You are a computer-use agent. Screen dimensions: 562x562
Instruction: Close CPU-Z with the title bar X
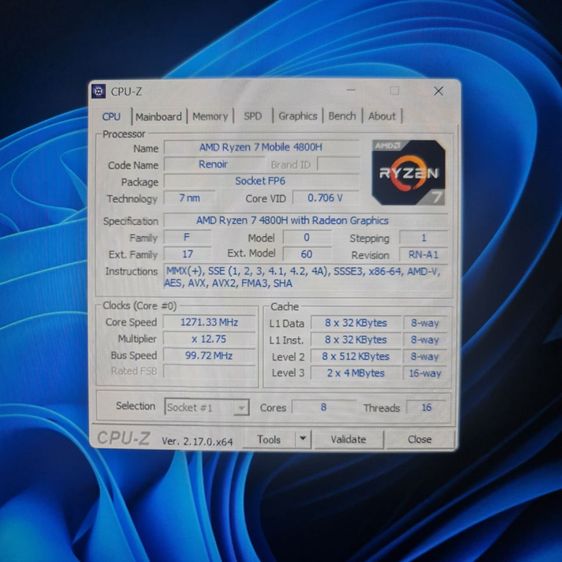(x=438, y=91)
